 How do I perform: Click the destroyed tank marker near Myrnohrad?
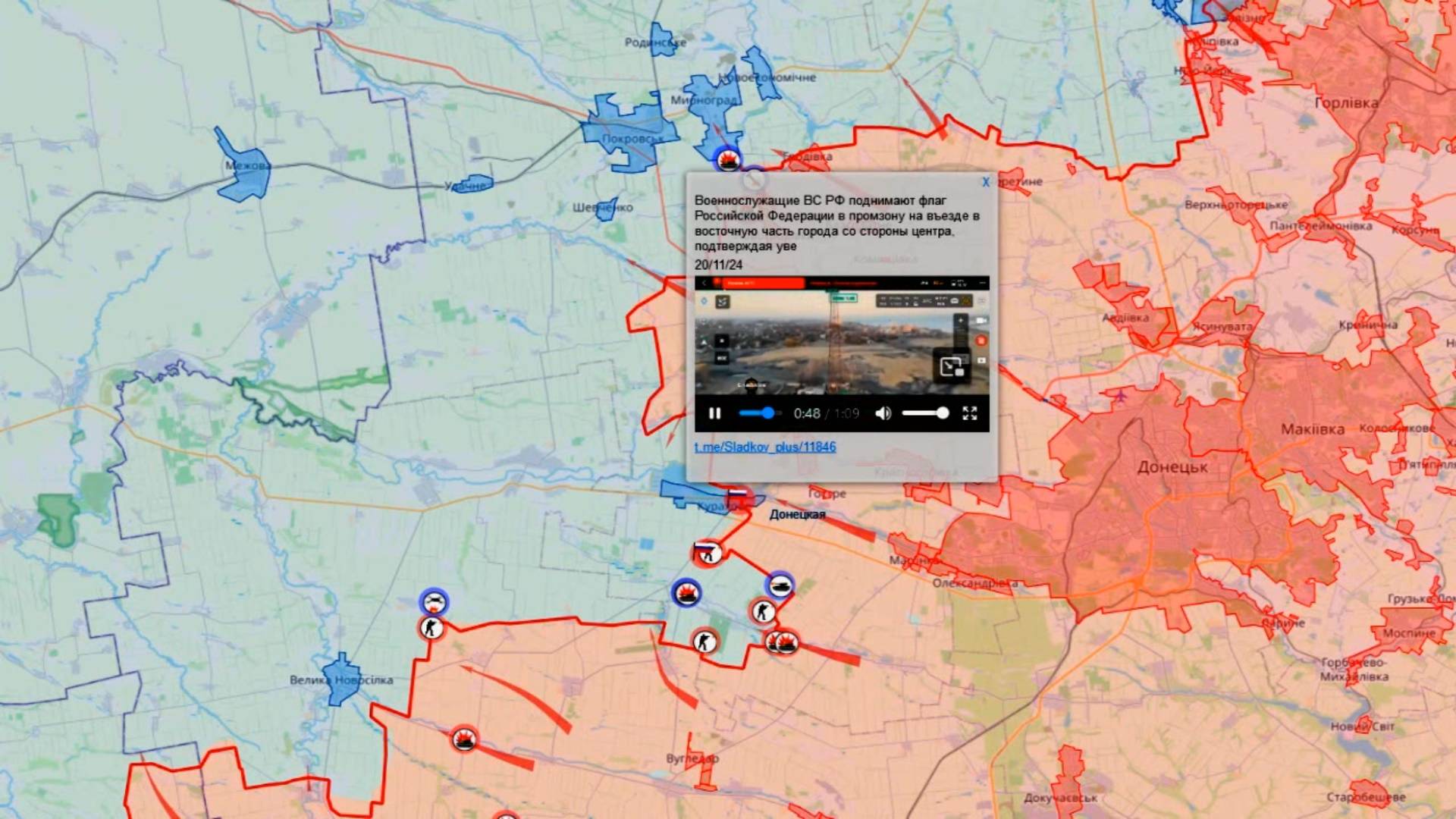click(728, 160)
